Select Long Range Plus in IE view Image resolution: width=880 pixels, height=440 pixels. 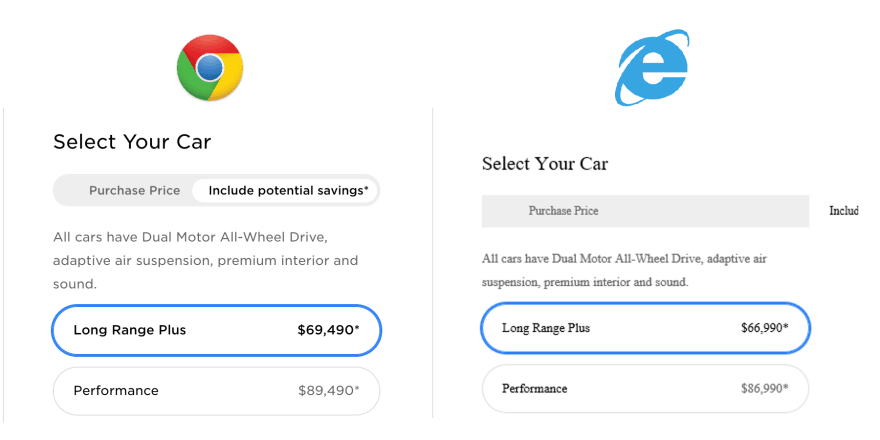click(645, 328)
